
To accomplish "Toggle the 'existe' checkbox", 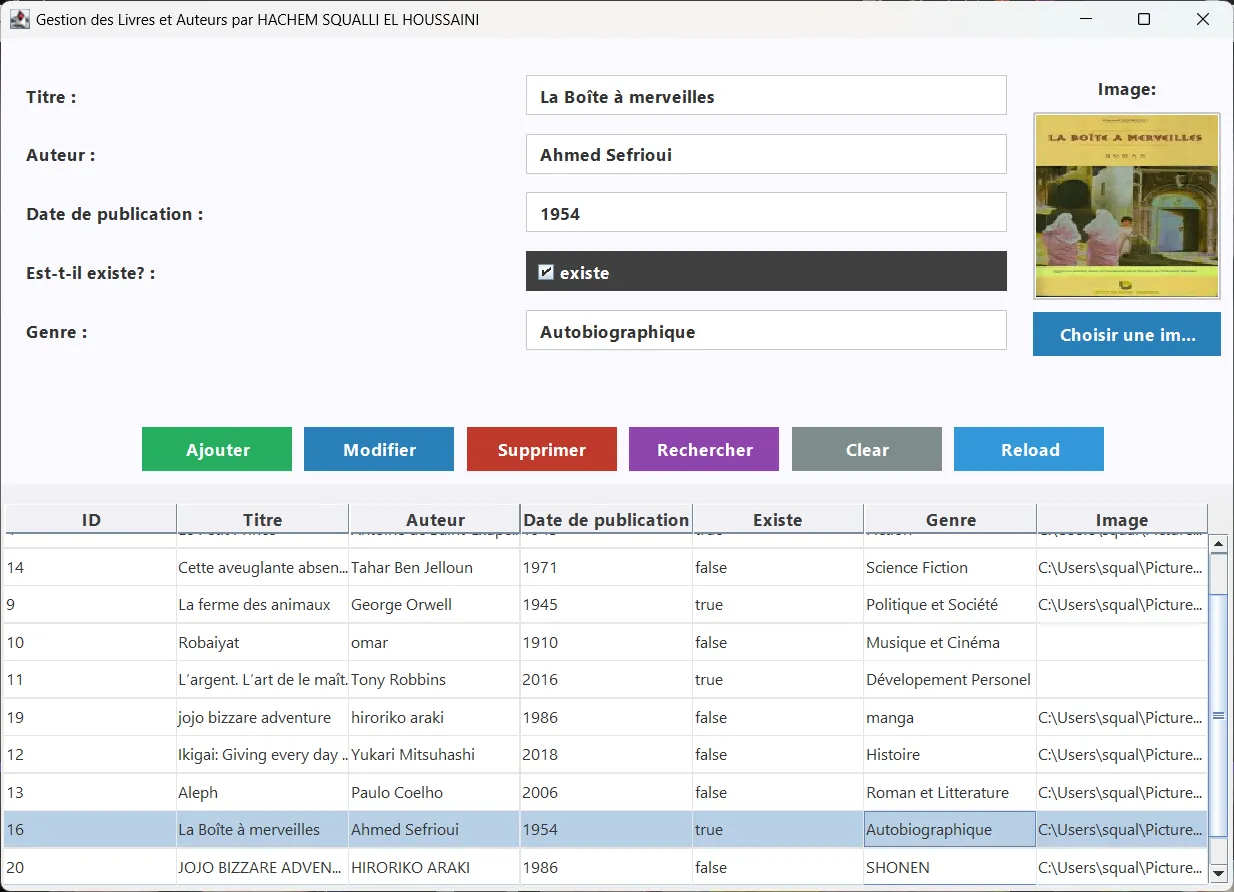I will [545, 271].
